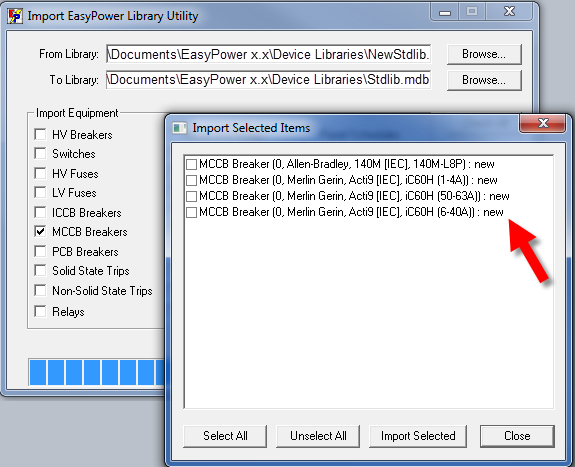Browse for the To Library file
The image size is (575, 467).
coord(484,80)
